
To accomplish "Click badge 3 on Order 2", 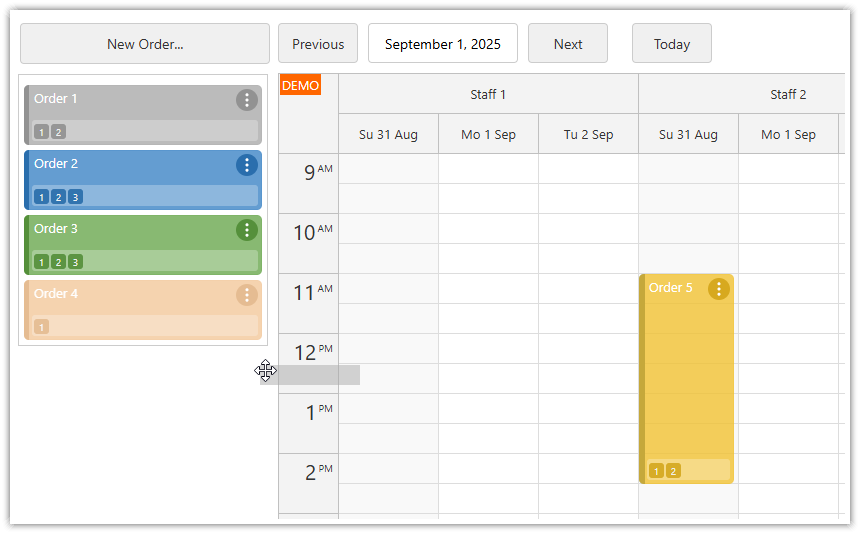I will (x=75, y=197).
